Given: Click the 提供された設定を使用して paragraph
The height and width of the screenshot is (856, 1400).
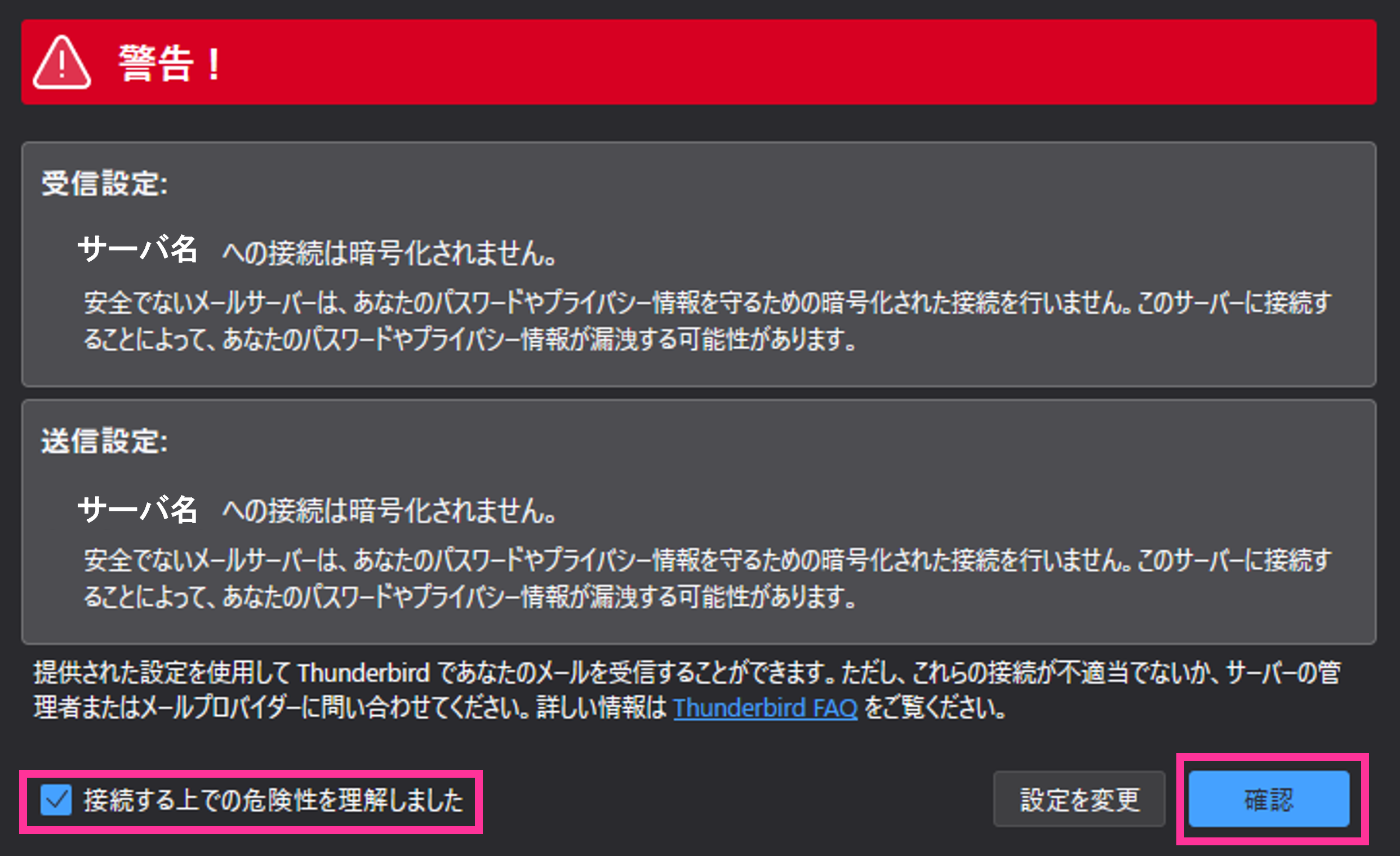Looking at the screenshot, I should (x=687, y=690).
